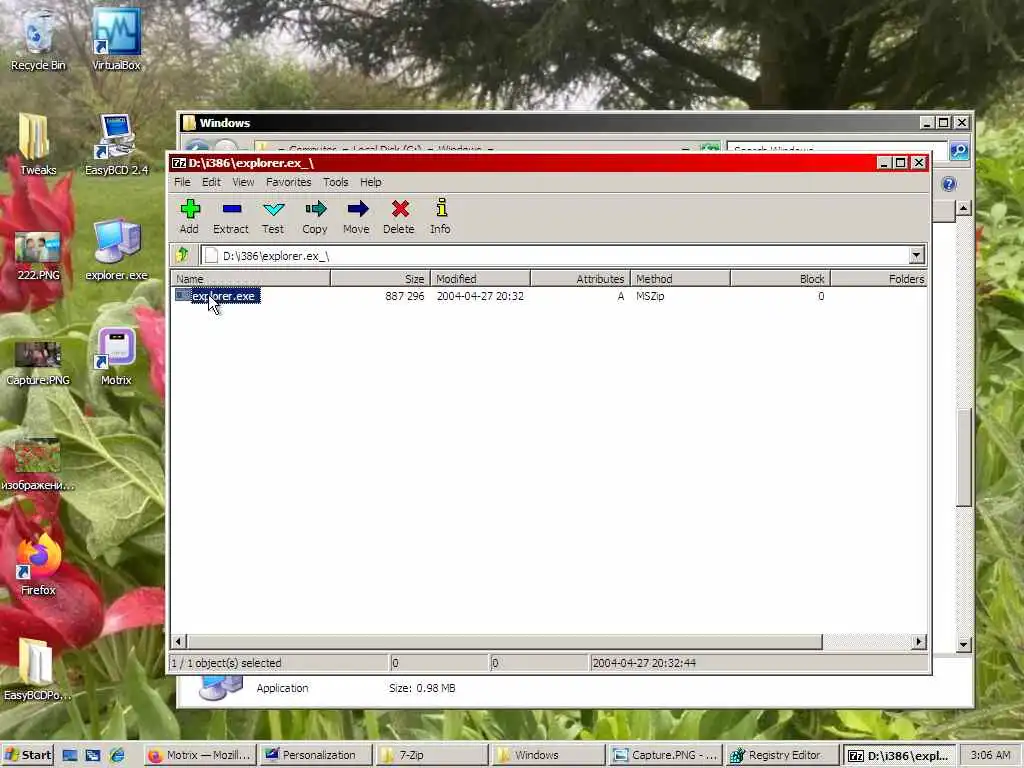
Task: Select the VirtualBox desktop shortcut
Action: pos(116,40)
